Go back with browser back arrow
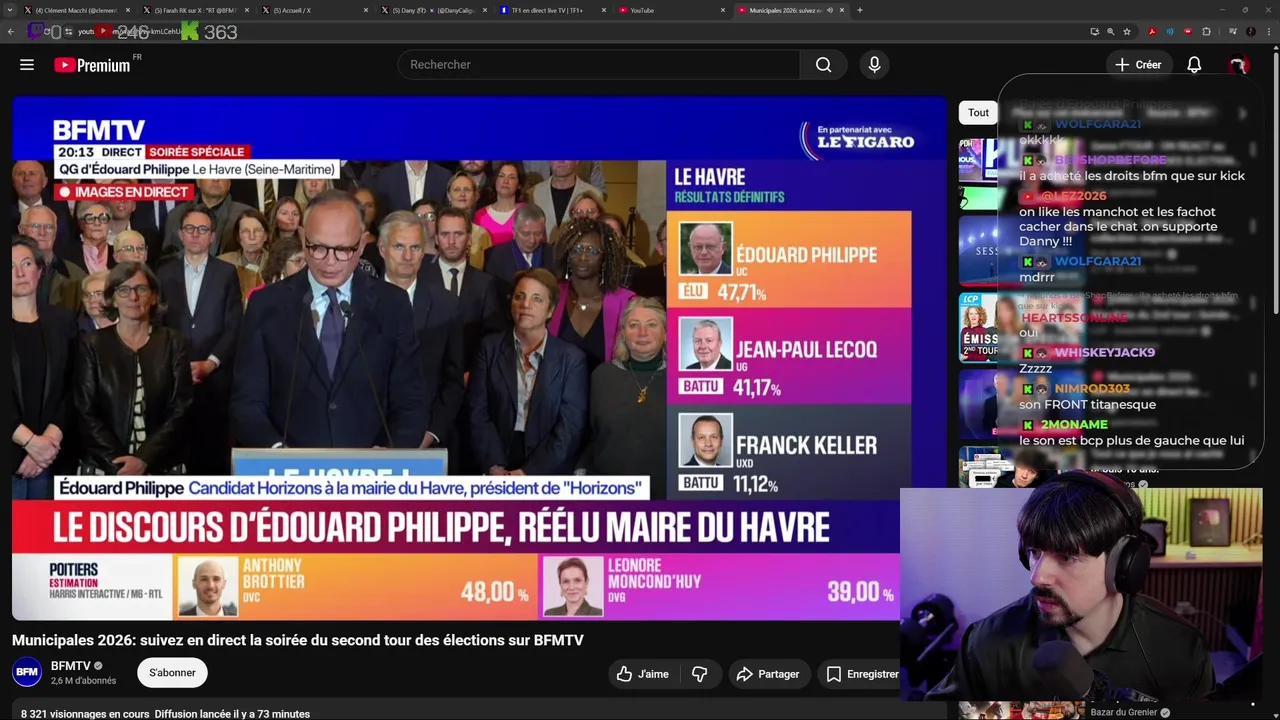Screen dimensions: 1280x720 [11, 32]
